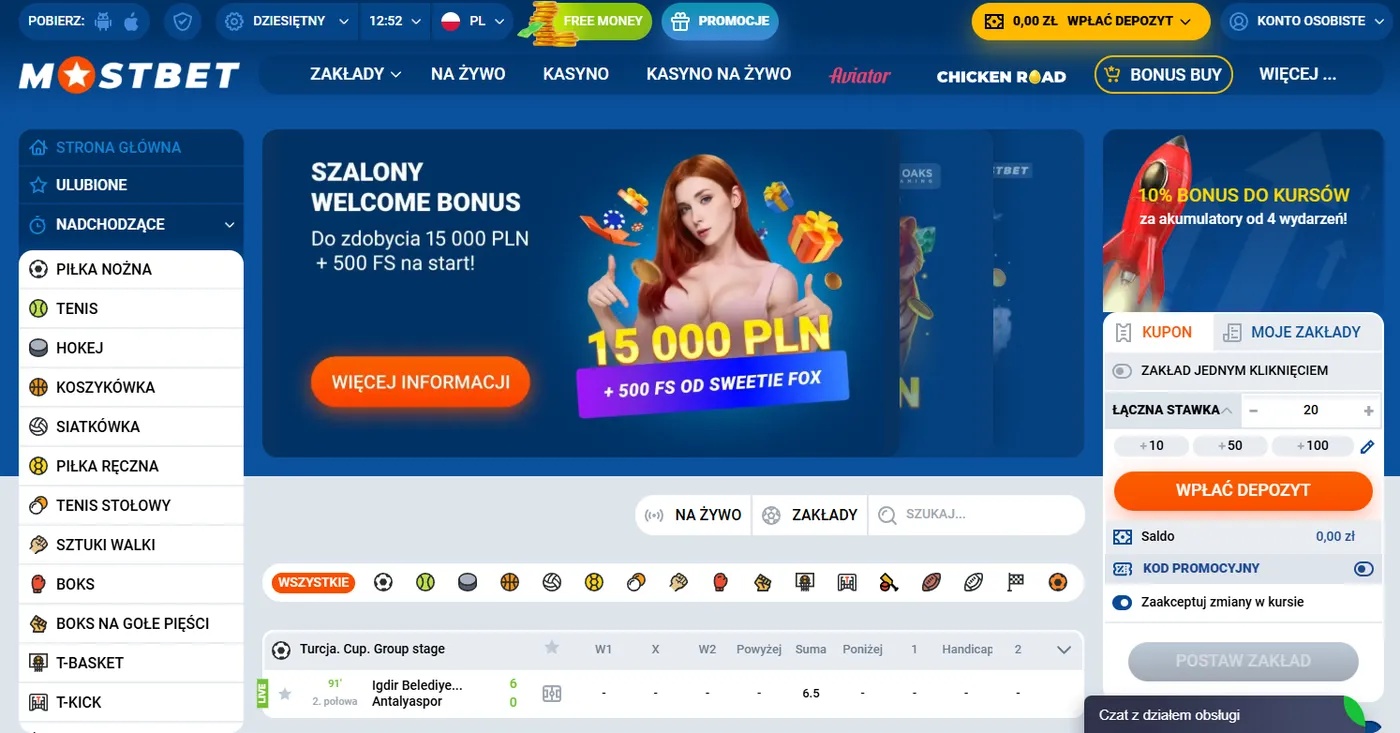The width and height of the screenshot is (1400, 733).
Task: Collapse the Turcja Cup Group stage section
Action: tap(1064, 650)
